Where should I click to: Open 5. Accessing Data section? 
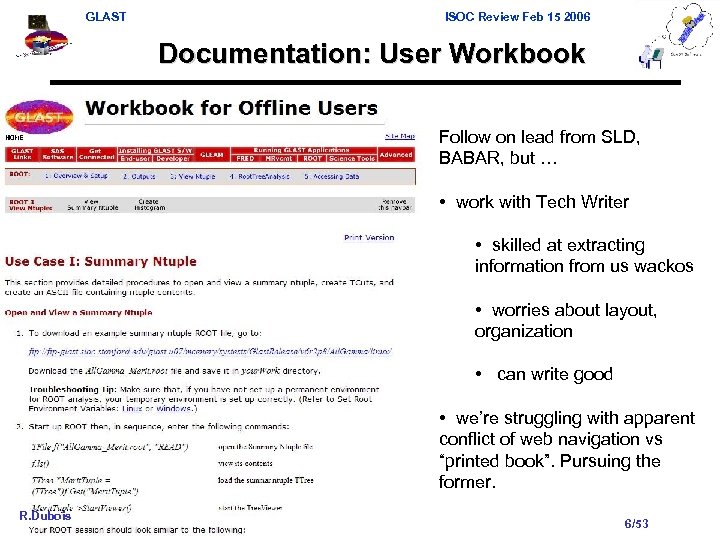click(332, 176)
